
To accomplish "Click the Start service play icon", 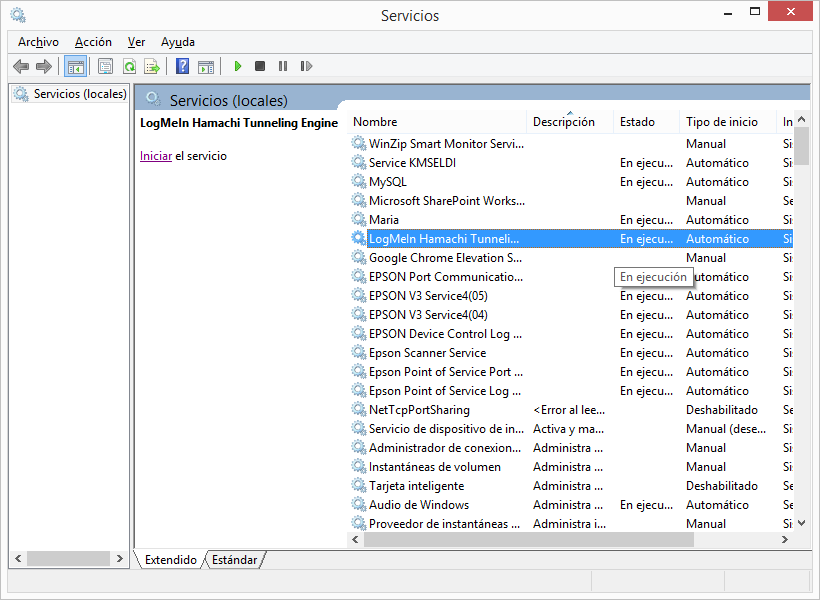I will [x=238, y=67].
